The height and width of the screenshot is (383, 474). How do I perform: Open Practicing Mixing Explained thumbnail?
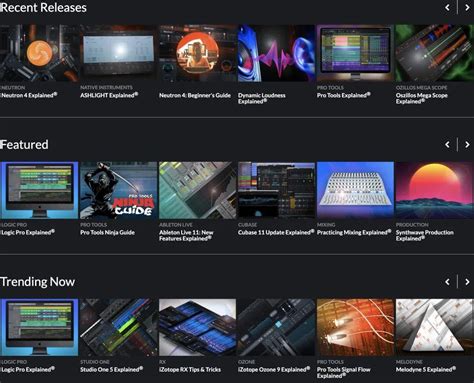[355, 190]
